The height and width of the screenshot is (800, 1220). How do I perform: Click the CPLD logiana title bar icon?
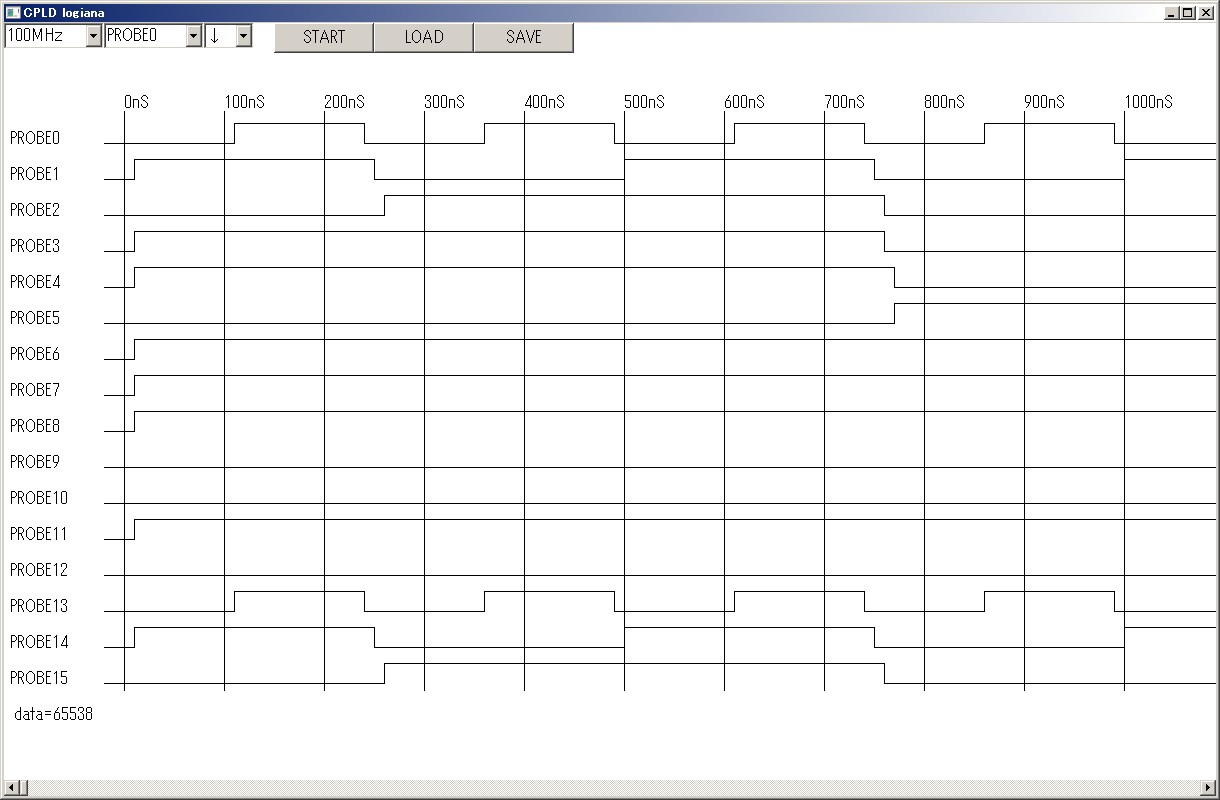(12, 13)
